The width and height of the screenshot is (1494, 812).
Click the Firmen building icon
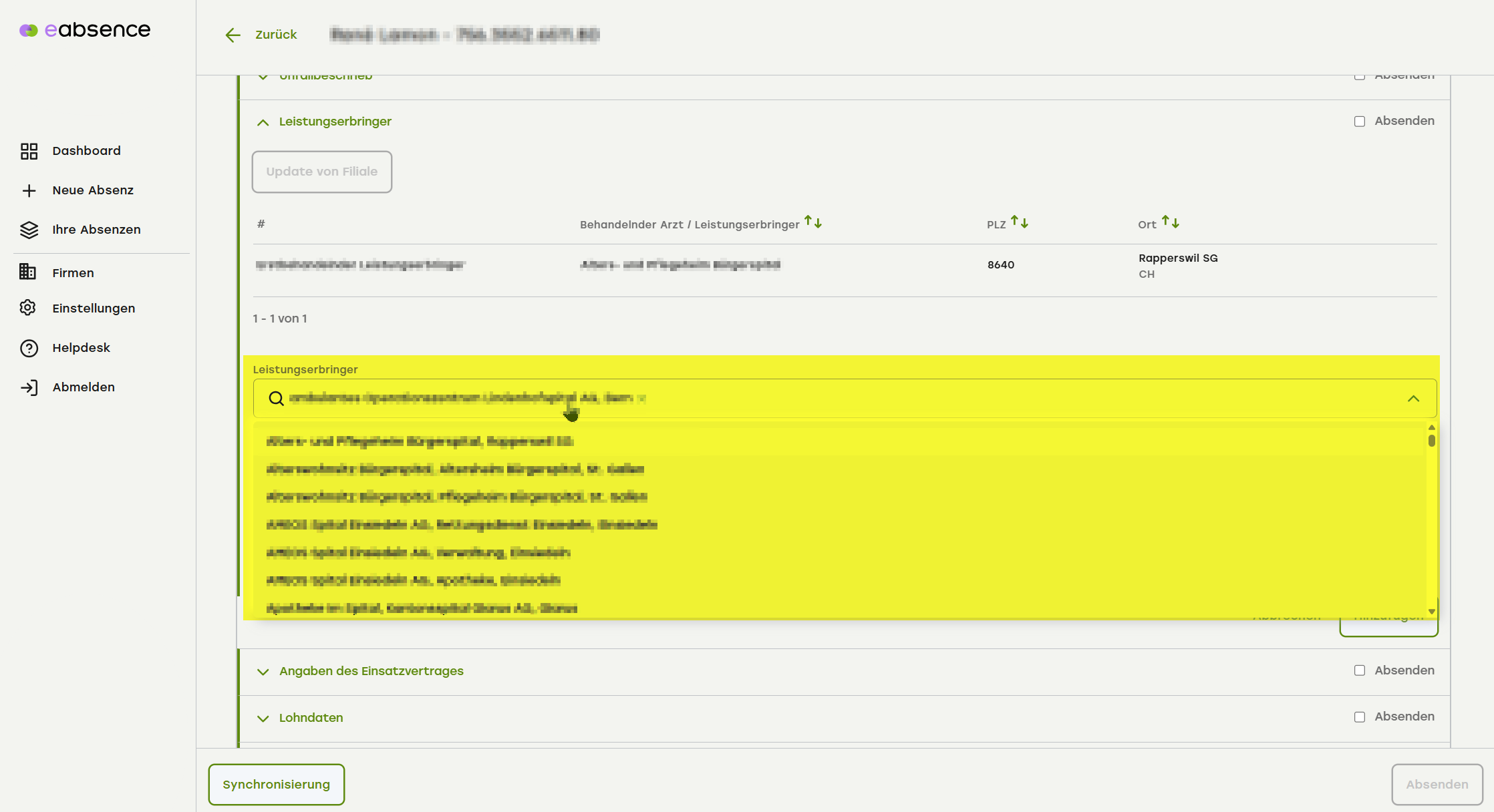coord(27,272)
